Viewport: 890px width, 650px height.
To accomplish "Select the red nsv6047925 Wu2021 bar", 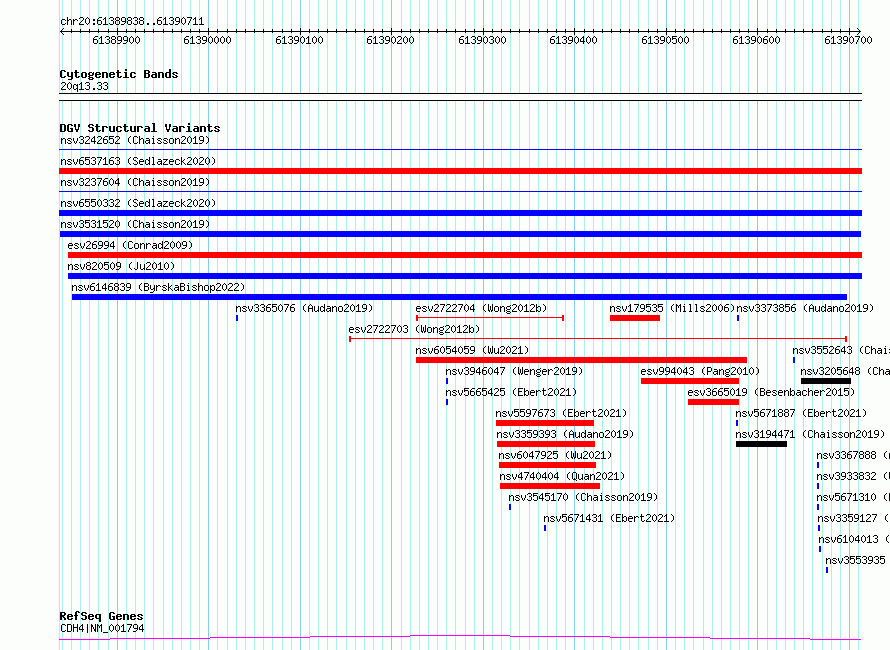I will coord(547,465).
